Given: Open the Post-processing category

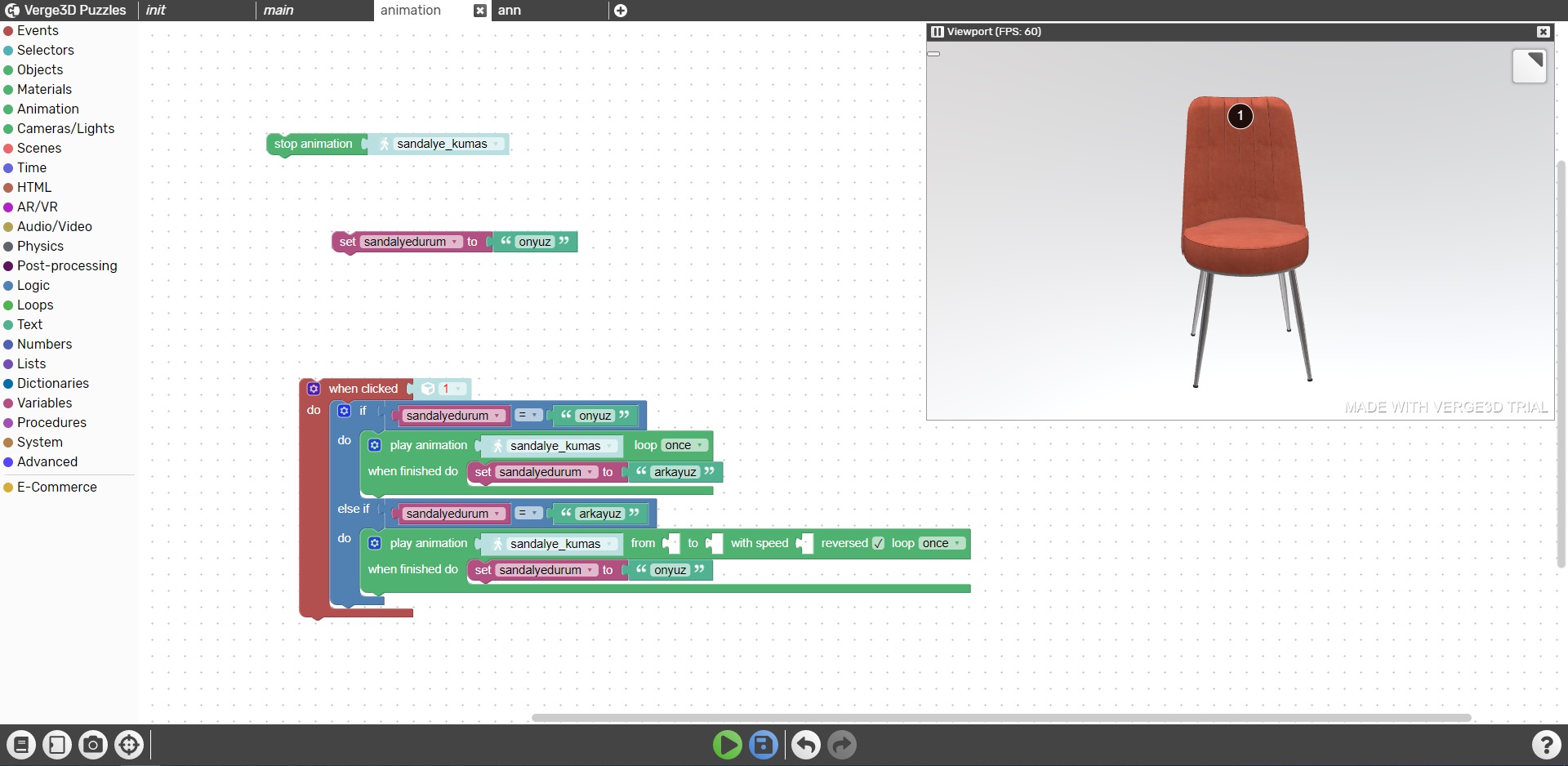Looking at the screenshot, I should click(x=67, y=265).
